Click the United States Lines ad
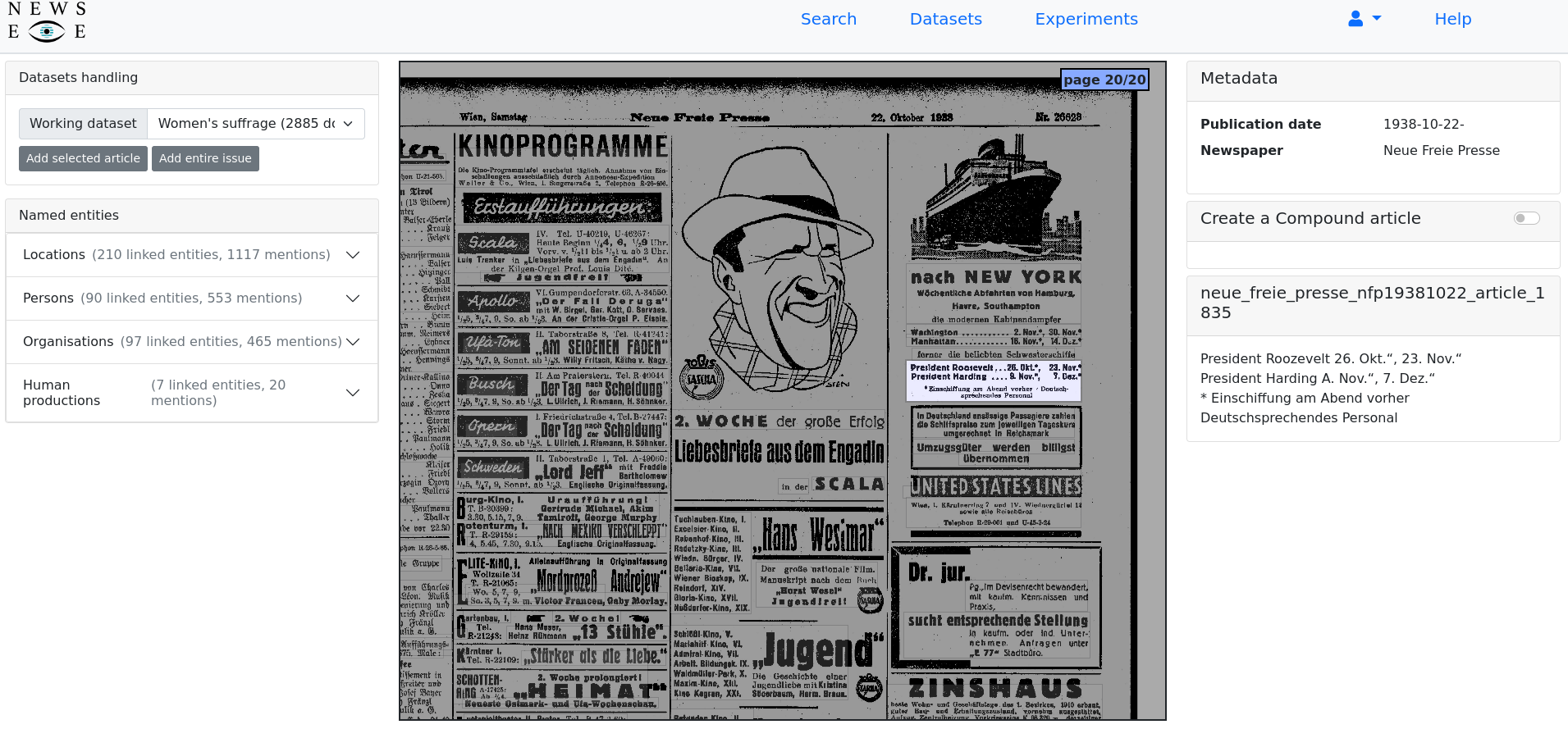The width and height of the screenshot is (1568, 729). click(x=996, y=486)
